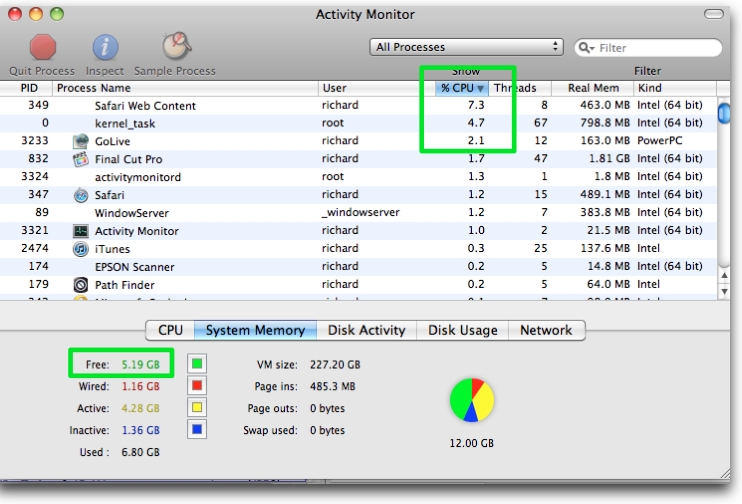Click the red Wired memory color swatch
The image size is (742, 504).
point(197,386)
